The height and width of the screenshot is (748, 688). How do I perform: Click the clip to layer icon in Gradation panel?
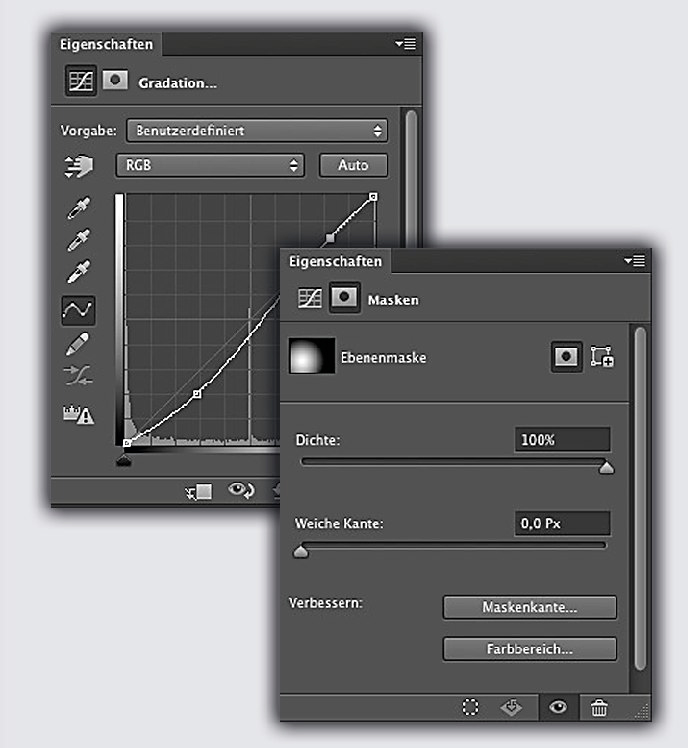tap(199, 491)
